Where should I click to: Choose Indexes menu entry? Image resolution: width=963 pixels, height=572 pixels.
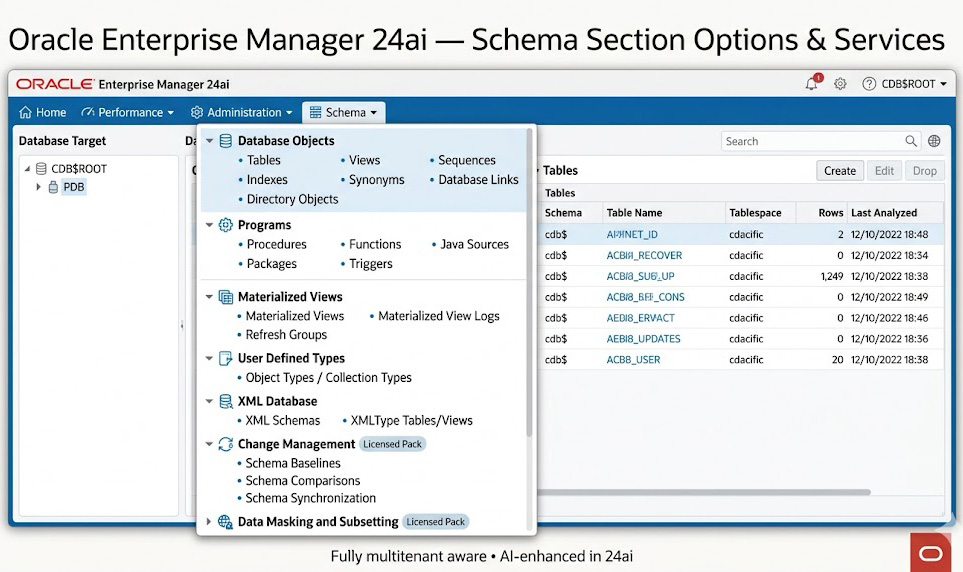[267, 180]
